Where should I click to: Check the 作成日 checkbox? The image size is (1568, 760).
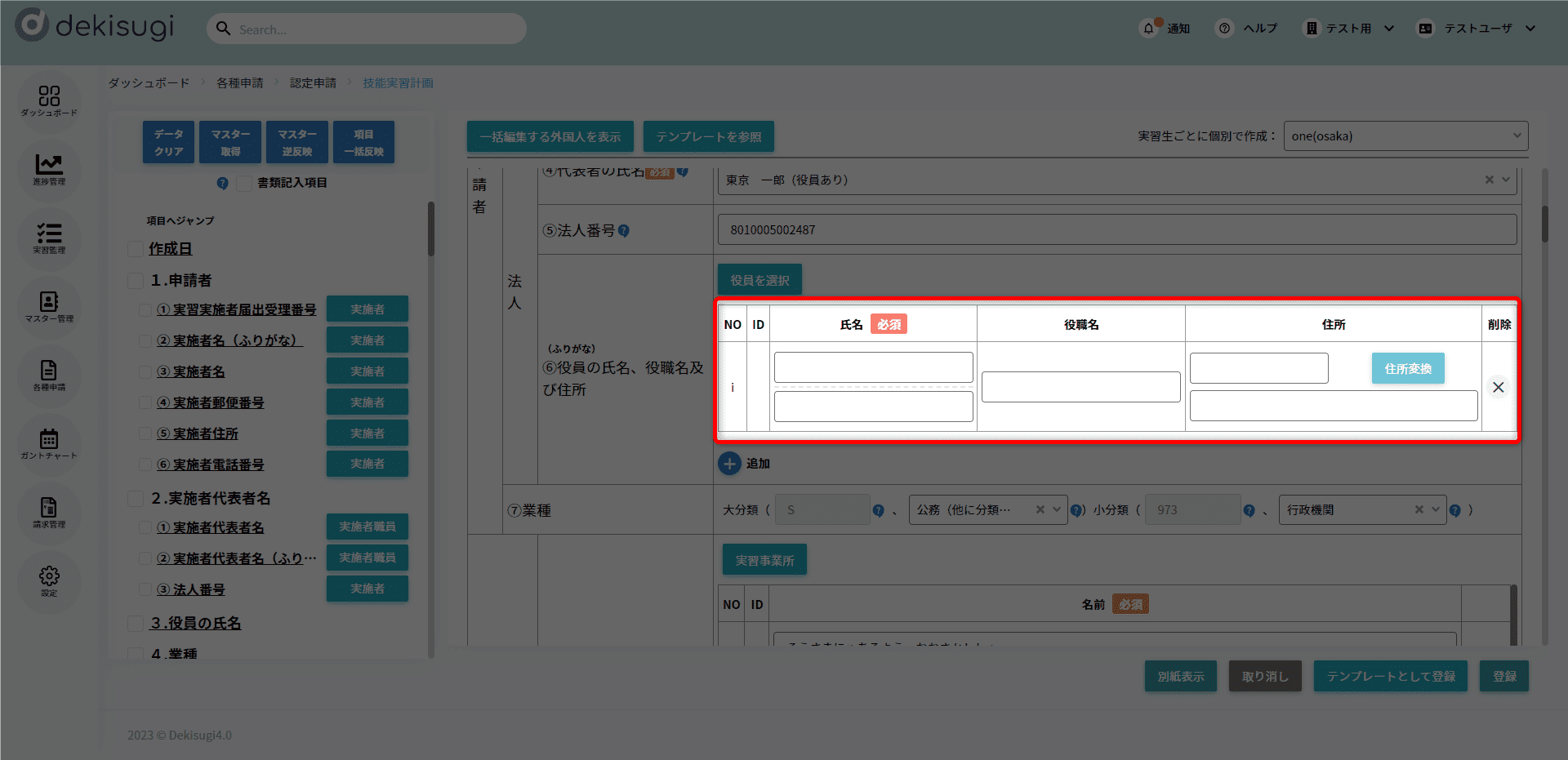136,249
